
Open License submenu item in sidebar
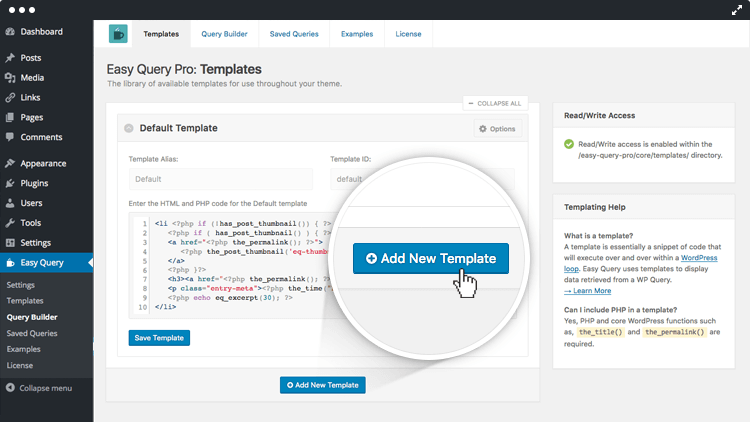20,366
